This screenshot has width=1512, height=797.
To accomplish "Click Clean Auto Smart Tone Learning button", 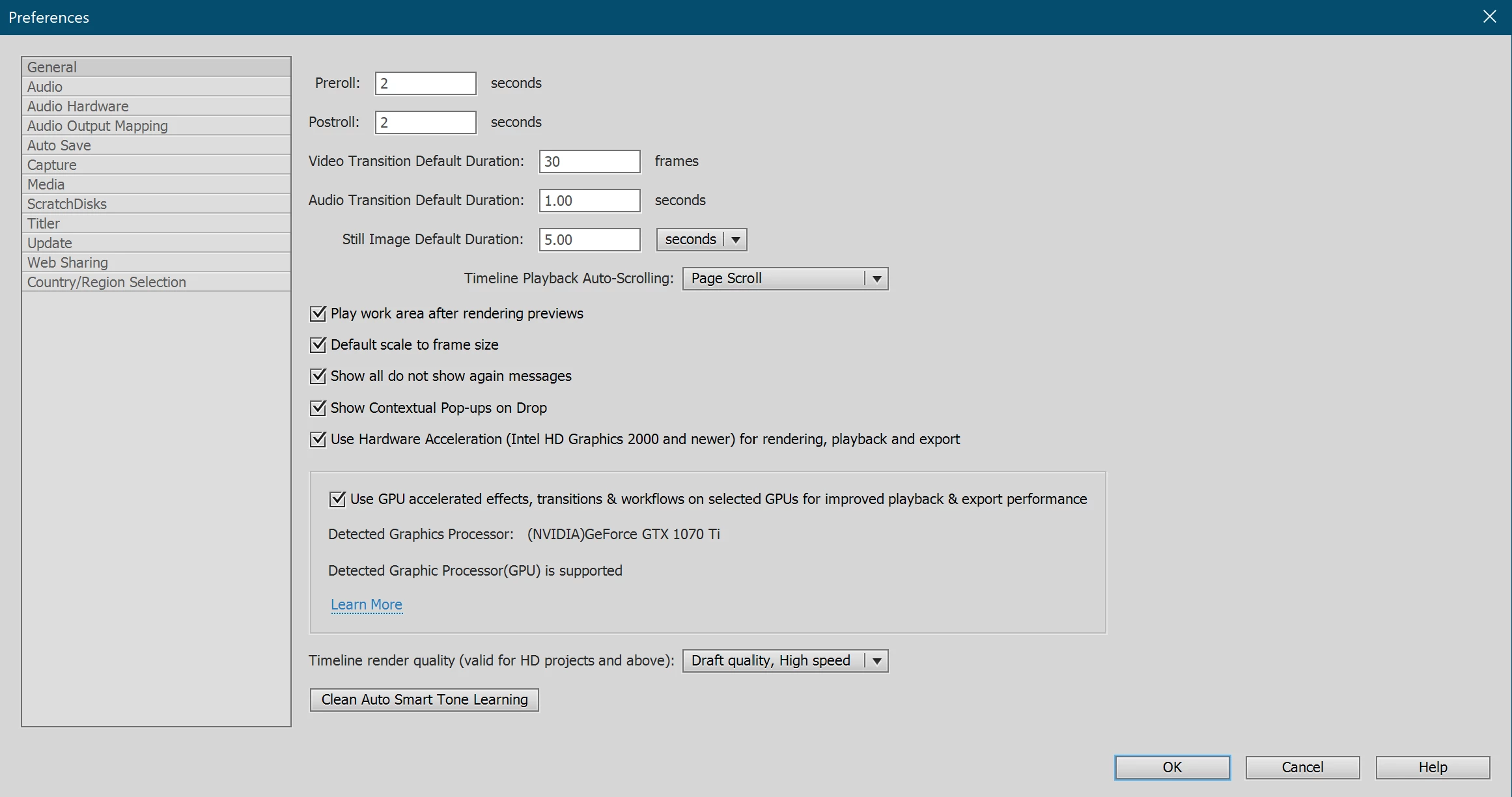I will [424, 700].
